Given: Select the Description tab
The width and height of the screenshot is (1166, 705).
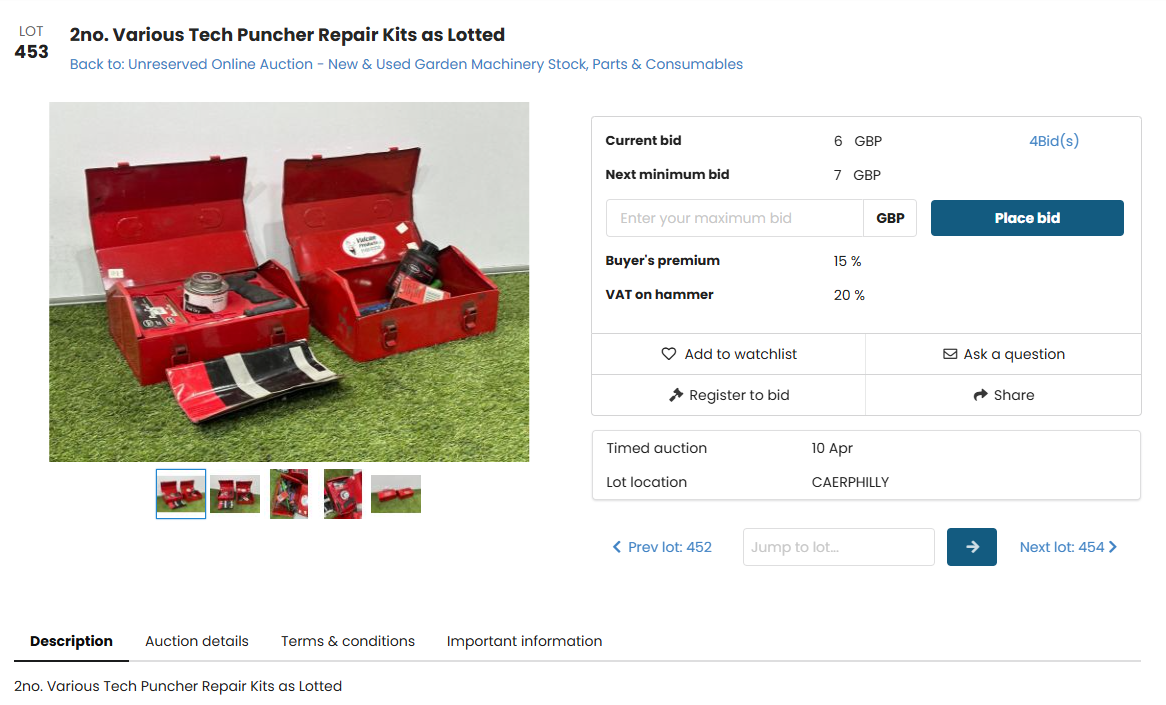Looking at the screenshot, I should [x=71, y=641].
